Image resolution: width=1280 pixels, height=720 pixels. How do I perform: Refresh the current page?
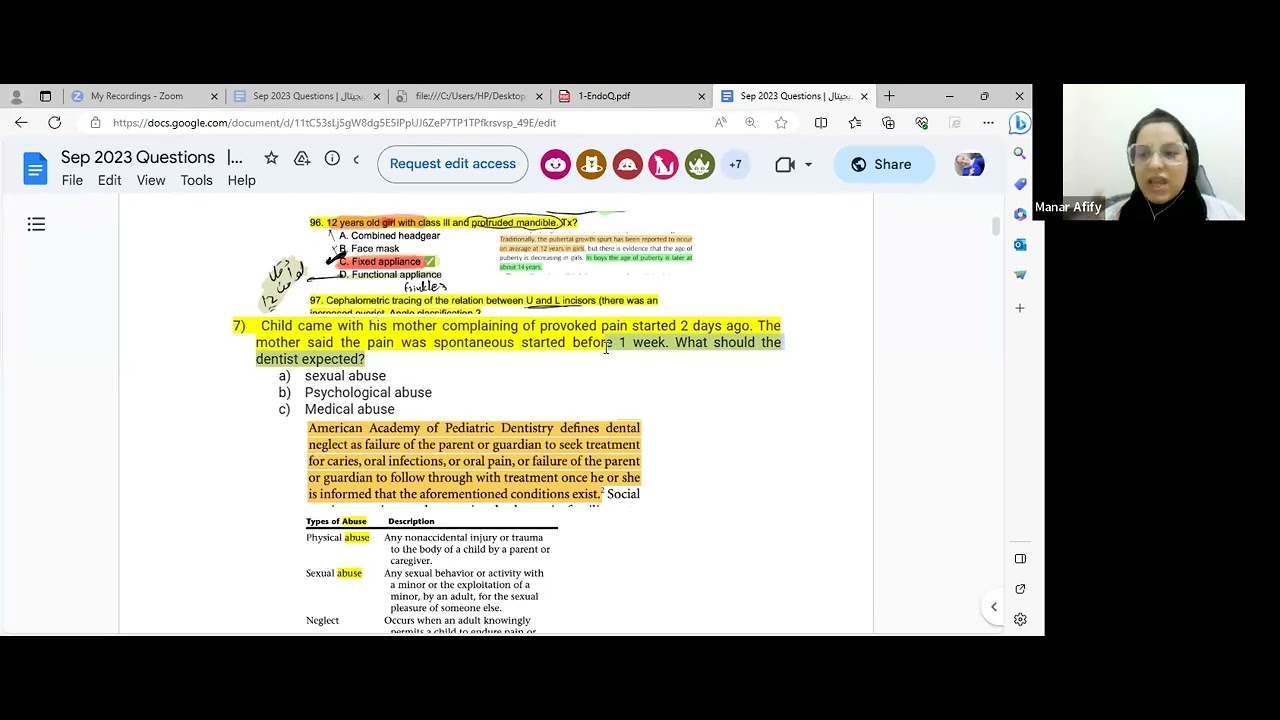55,122
